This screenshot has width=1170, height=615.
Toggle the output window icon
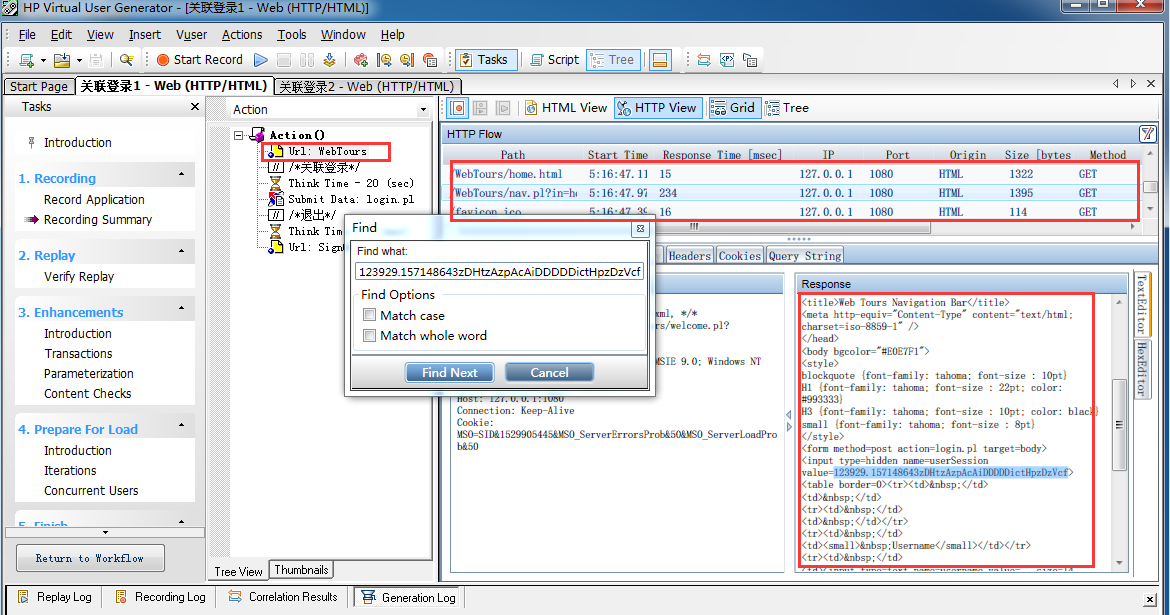coord(660,60)
